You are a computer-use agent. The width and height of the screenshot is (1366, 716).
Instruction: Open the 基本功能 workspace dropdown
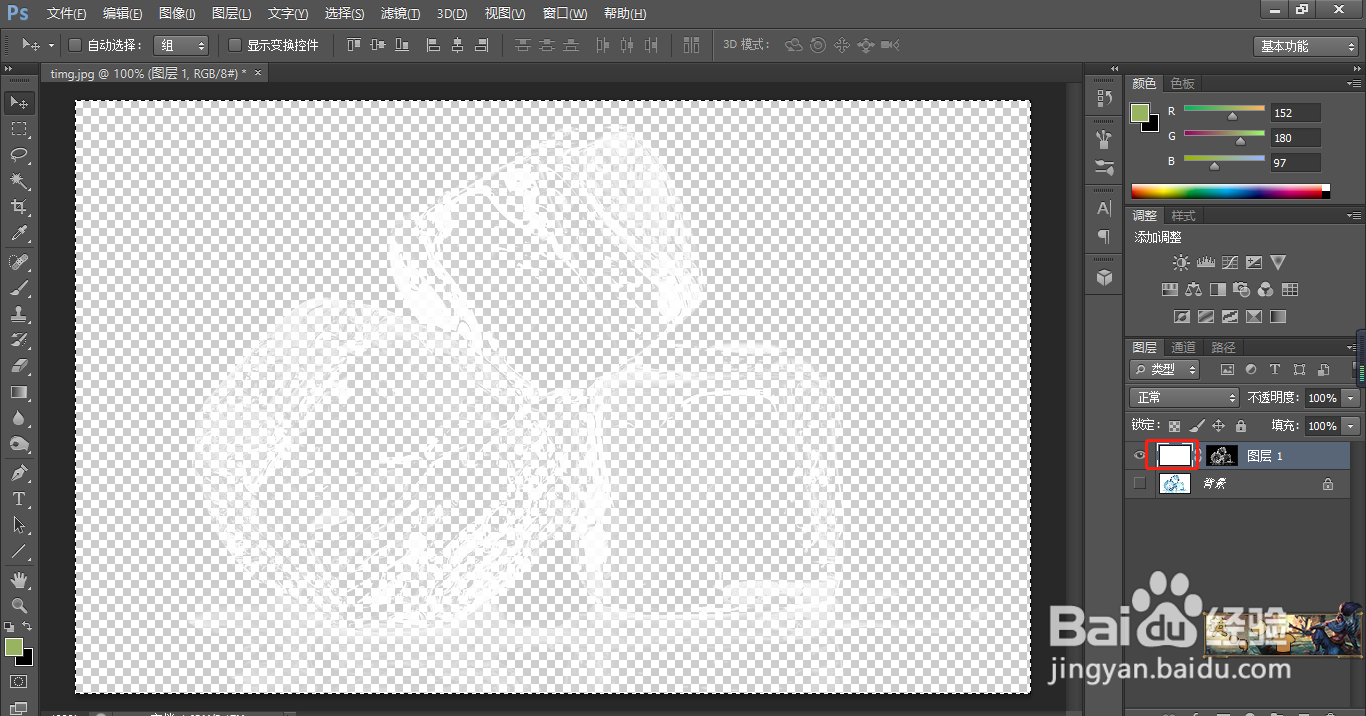(x=1306, y=46)
